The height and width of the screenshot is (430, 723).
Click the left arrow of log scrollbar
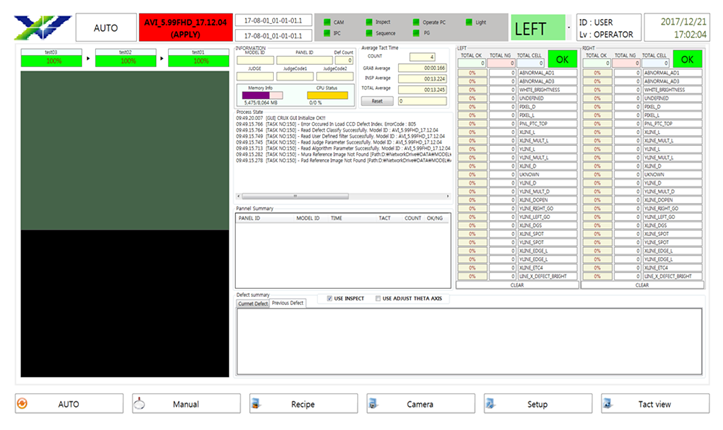(x=238, y=196)
